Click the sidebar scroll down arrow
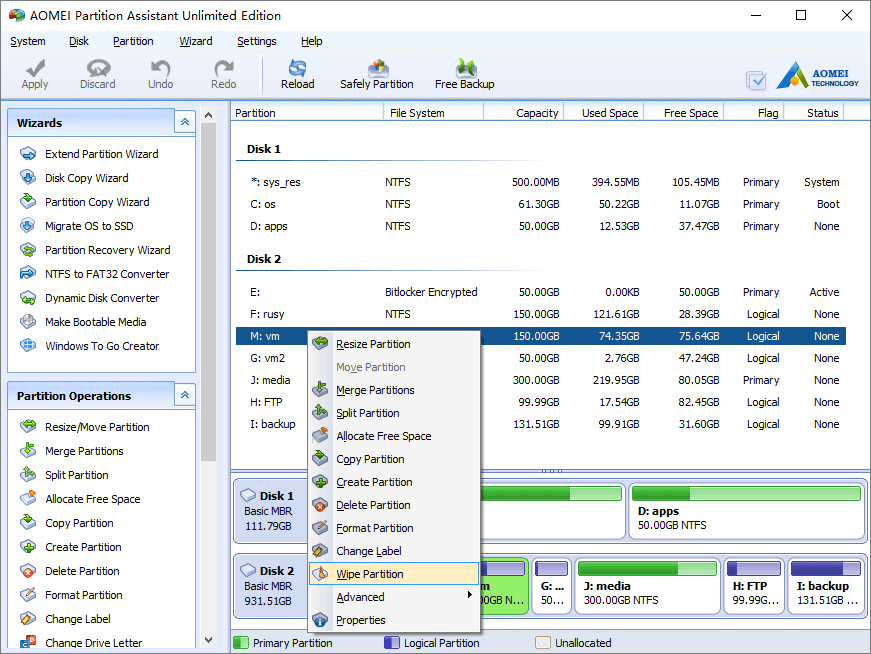Viewport: 871px width, 654px height. 208,640
